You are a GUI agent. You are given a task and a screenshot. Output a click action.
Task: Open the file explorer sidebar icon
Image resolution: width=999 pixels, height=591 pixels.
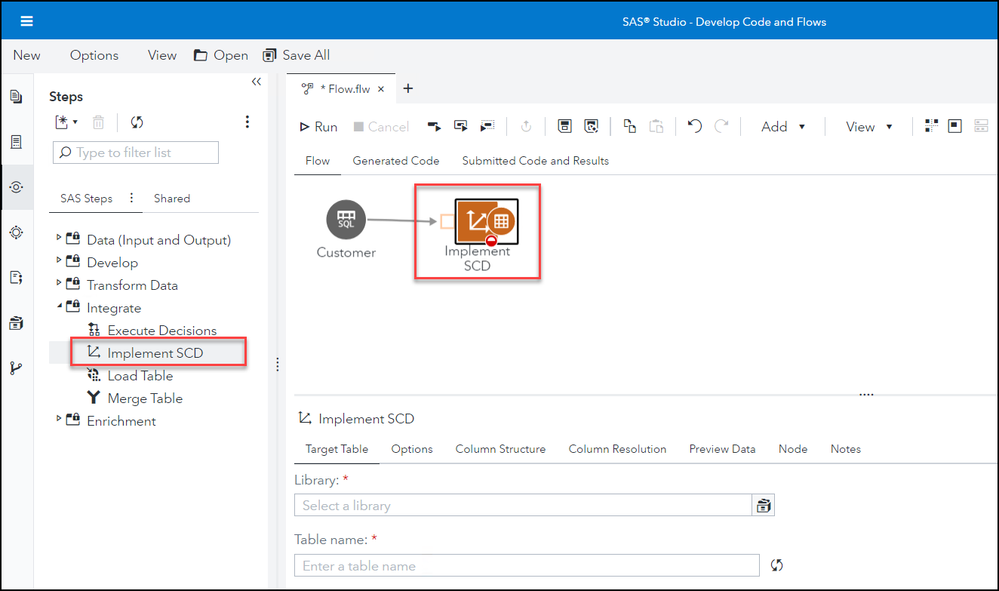[x=17, y=97]
